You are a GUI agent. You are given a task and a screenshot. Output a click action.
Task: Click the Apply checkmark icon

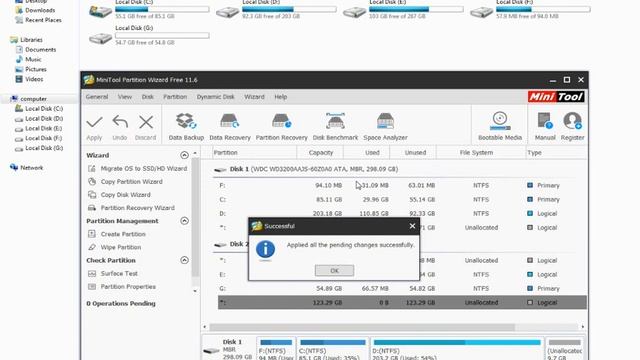tap(94, 122)
